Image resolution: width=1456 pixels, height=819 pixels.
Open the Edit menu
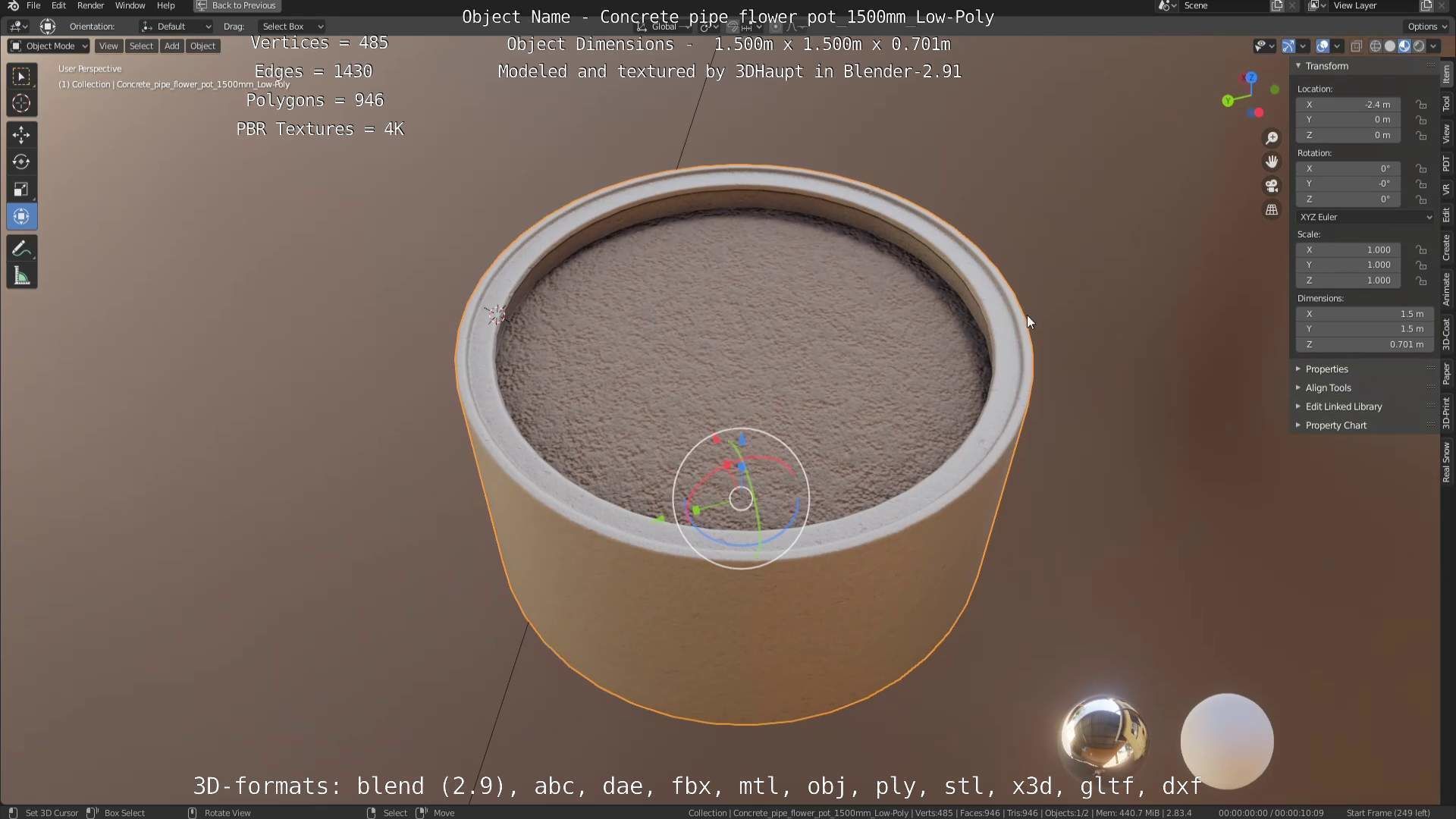(58, 5)
